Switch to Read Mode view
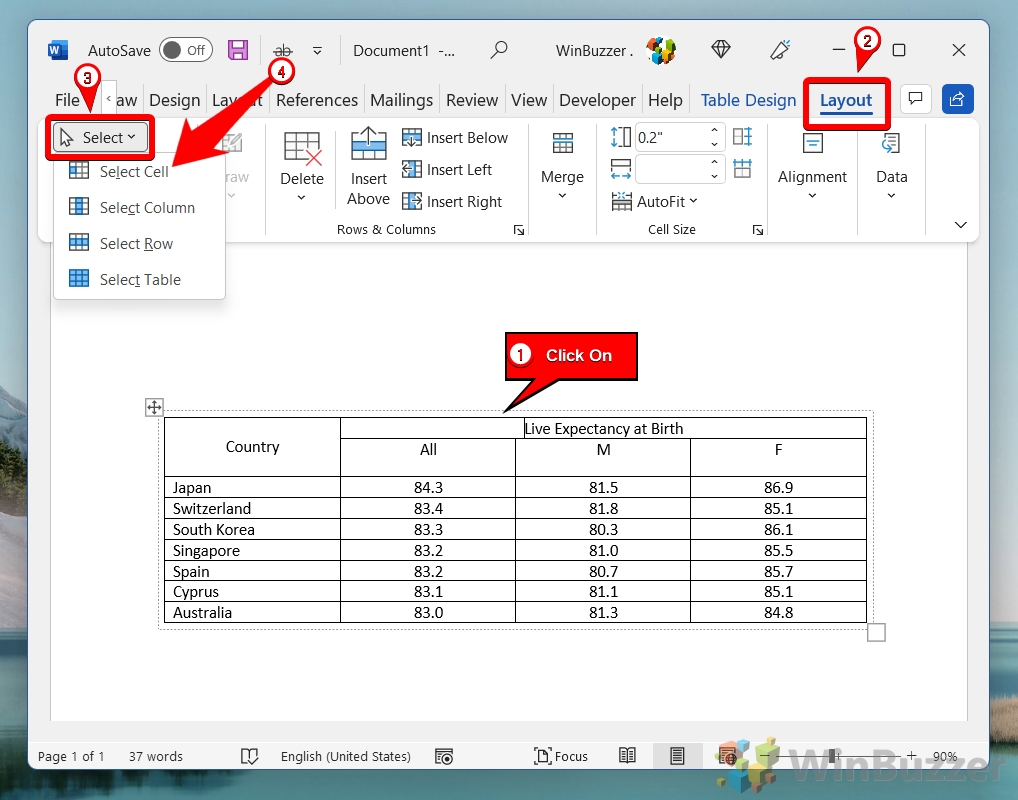This screenshot has width=1018, height=800. (x=628, y=756)
